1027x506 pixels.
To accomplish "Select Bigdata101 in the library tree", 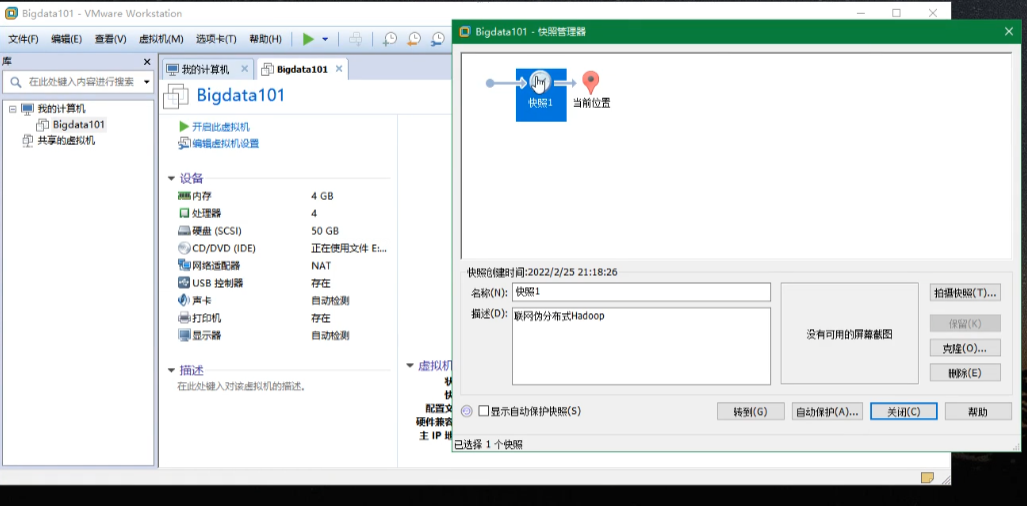I will pyautogui.click(x=79, y=124).
